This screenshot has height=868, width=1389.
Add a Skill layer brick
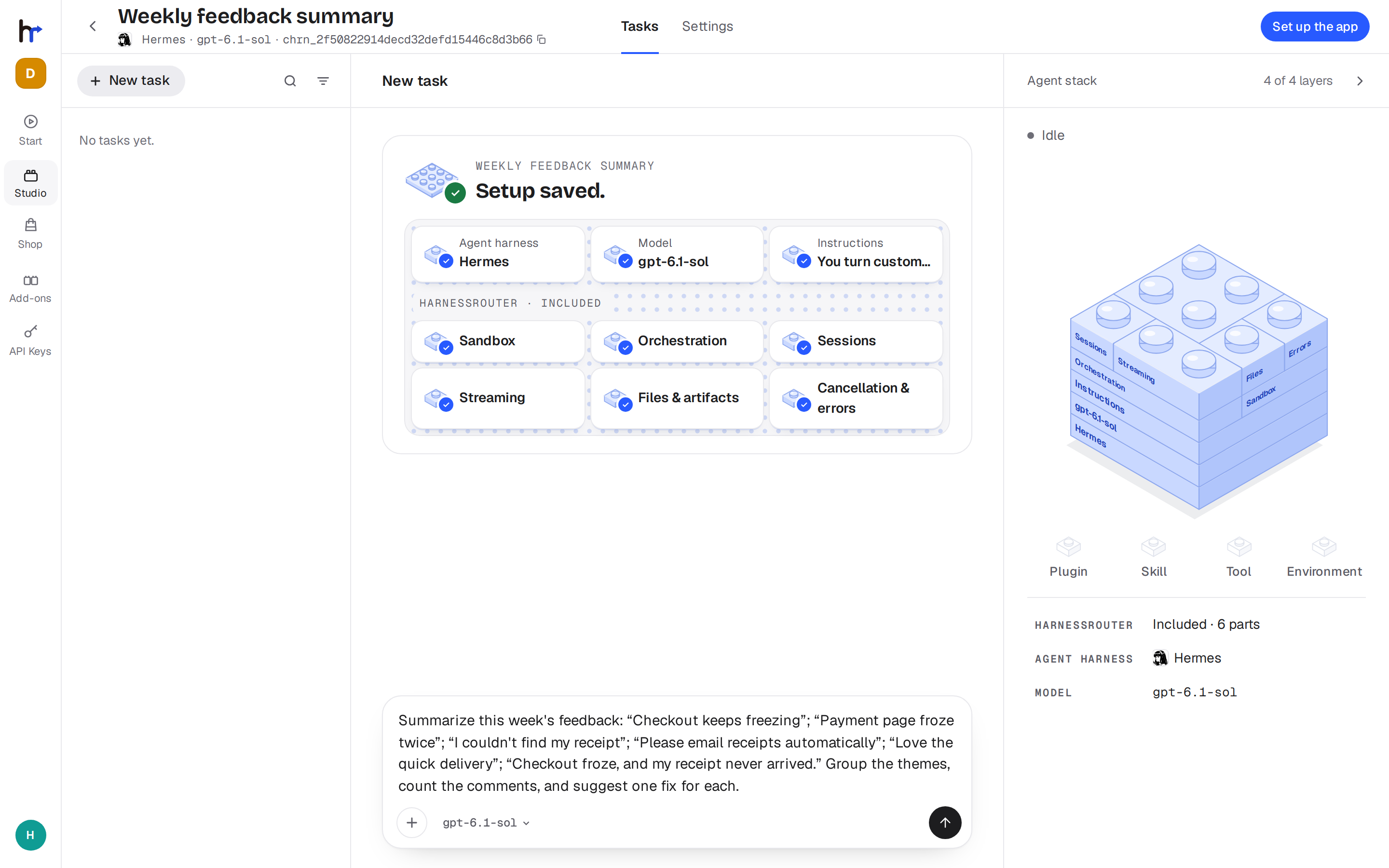(1154, 557)
